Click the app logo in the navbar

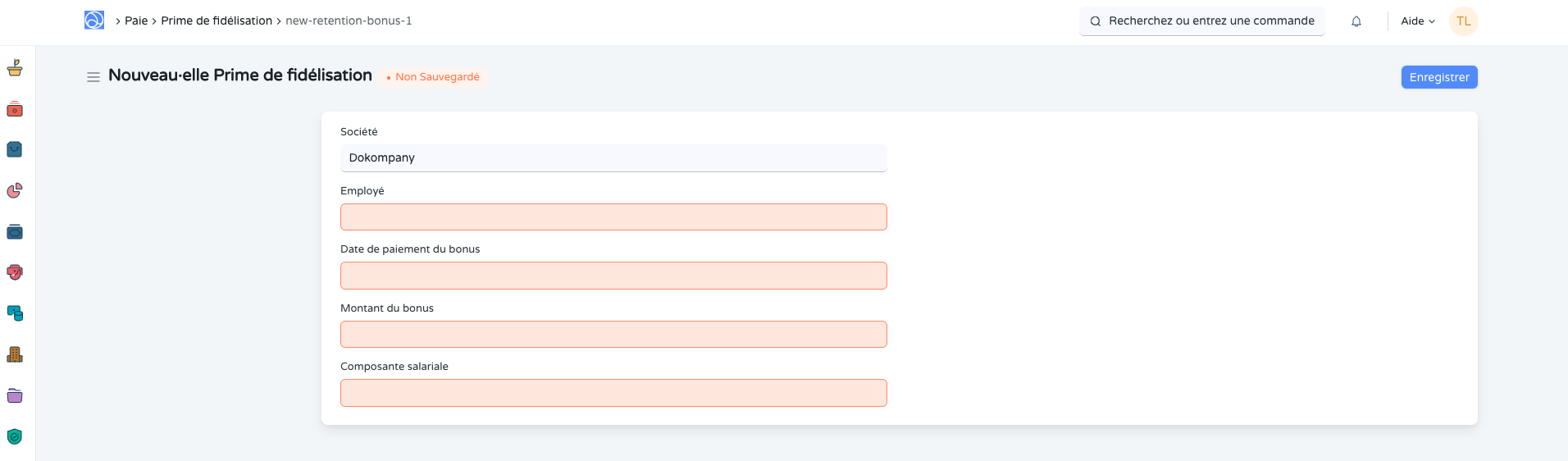click(x=94, y=21)
